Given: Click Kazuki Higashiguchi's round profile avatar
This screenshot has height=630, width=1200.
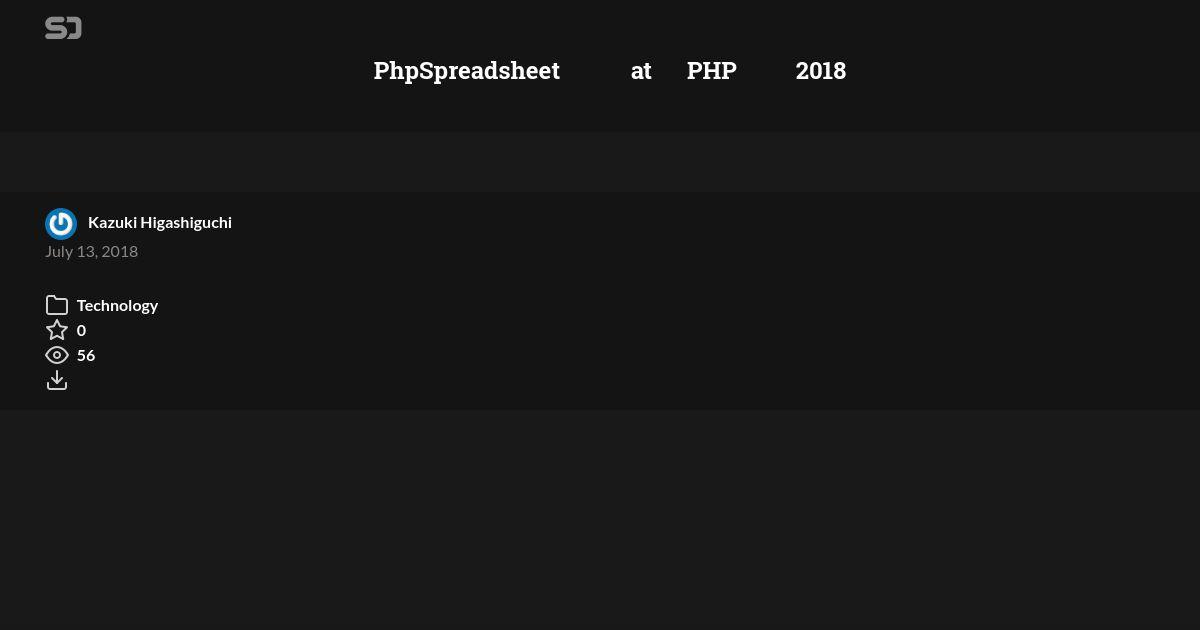Looking at the screenshot, I should click(61, 224).
